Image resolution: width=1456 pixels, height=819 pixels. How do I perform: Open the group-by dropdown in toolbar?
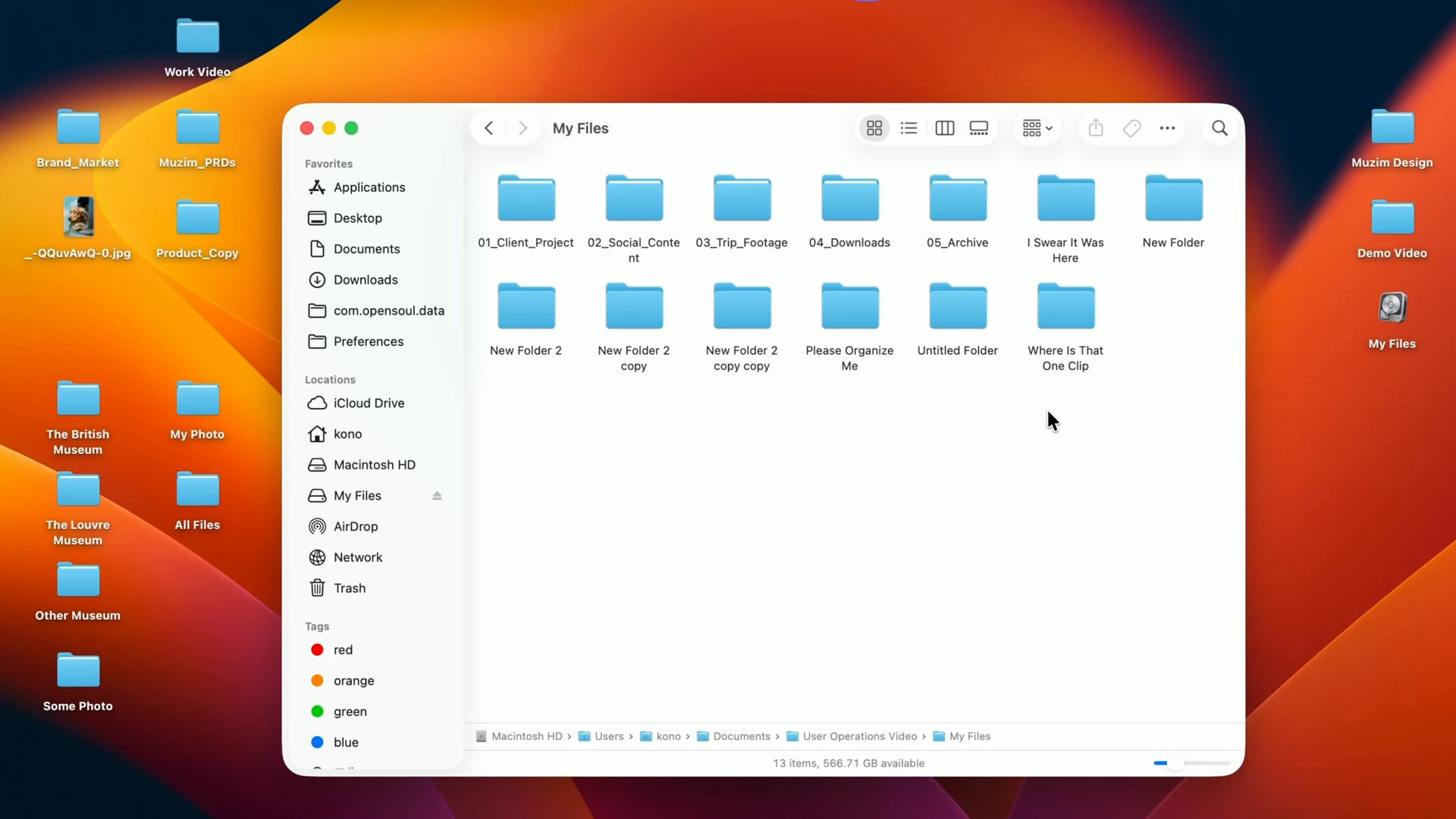coord(1037,128)
